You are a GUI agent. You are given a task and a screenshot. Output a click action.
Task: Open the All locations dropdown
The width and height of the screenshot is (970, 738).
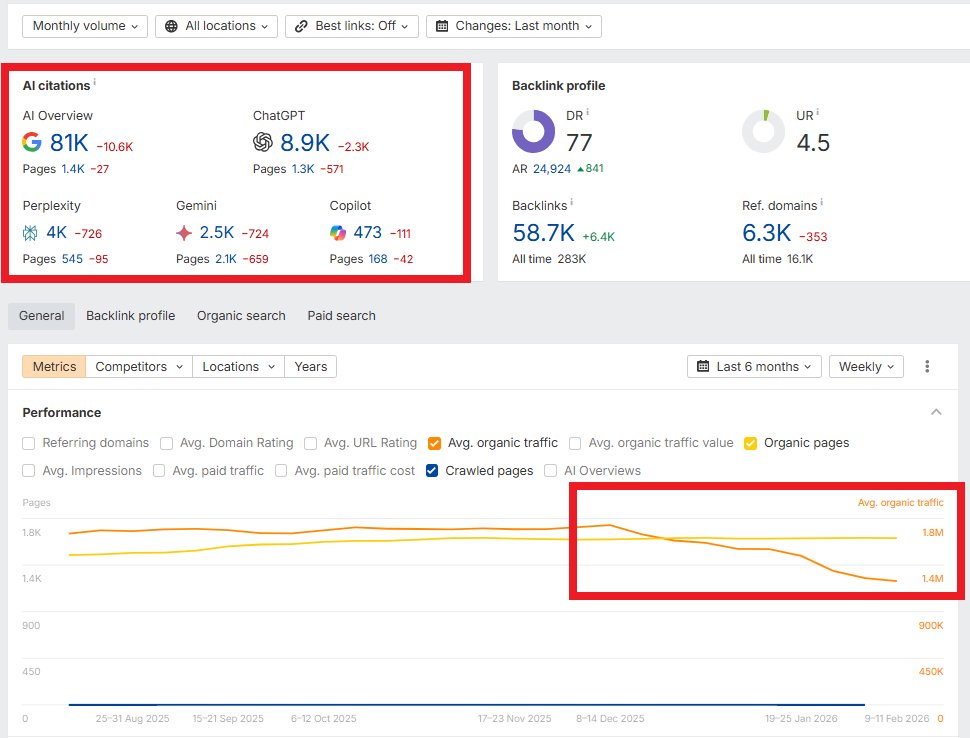pyautogui.click(x=217, y=26)
